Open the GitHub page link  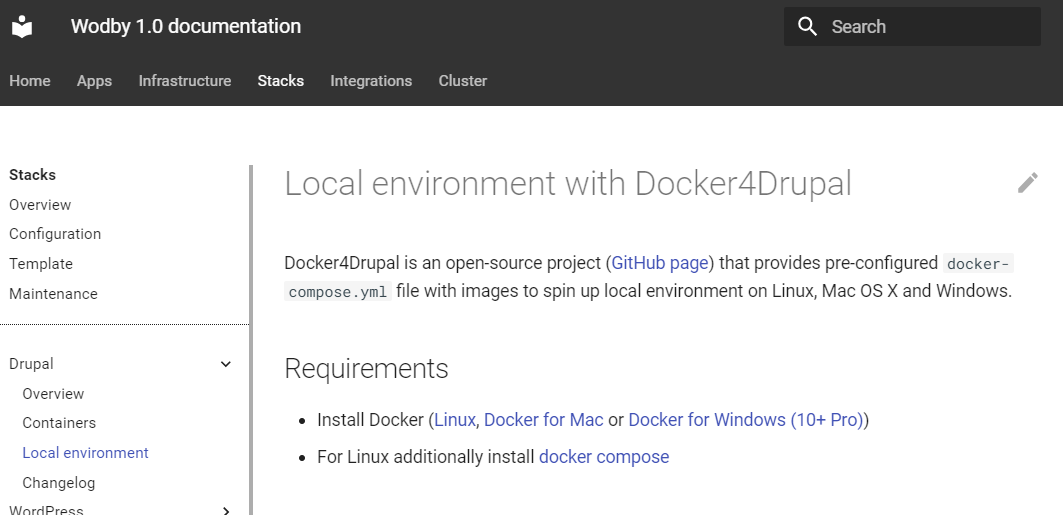coord(660,263)
